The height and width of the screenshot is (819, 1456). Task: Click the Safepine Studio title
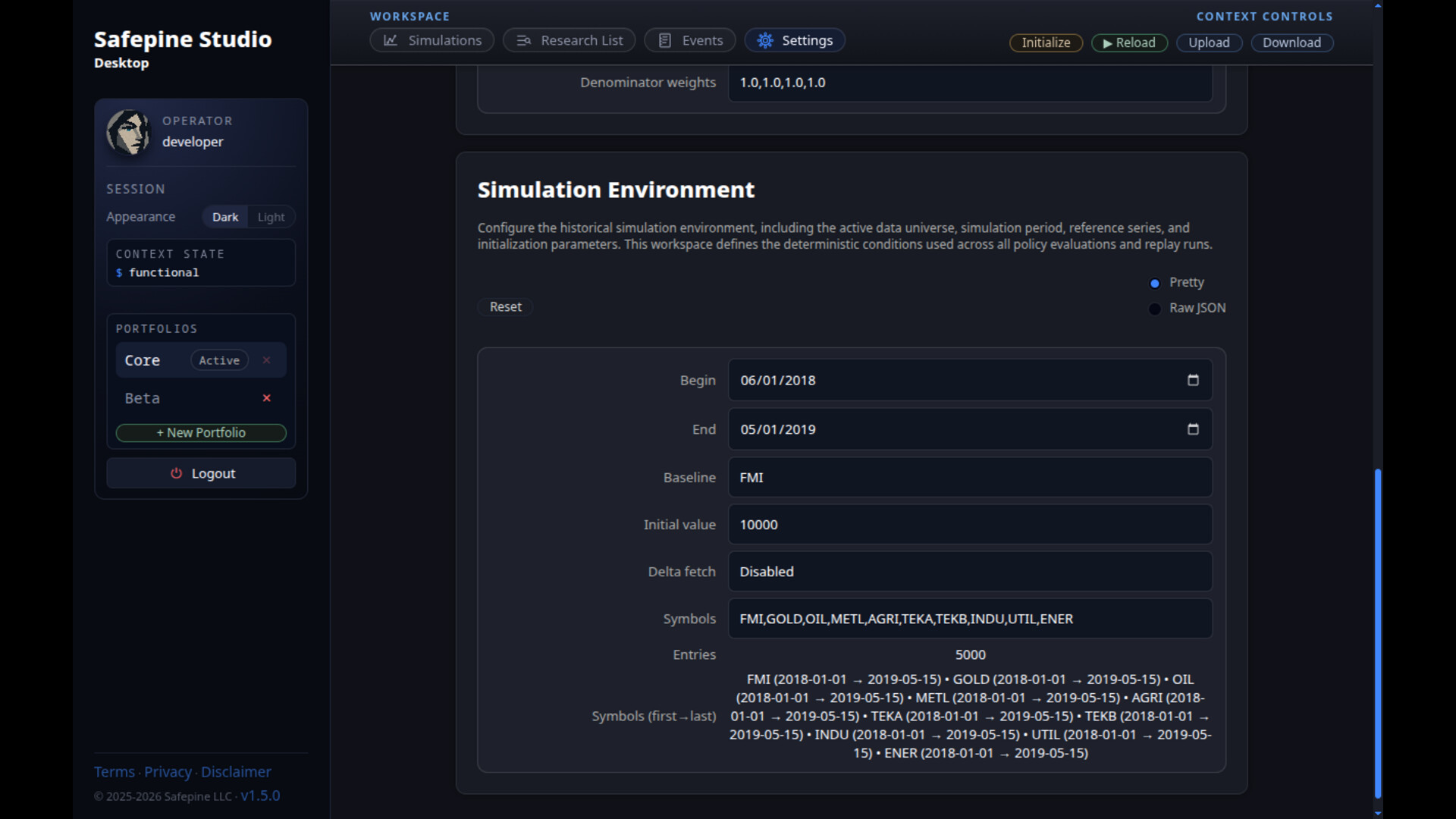coord(183,39)
